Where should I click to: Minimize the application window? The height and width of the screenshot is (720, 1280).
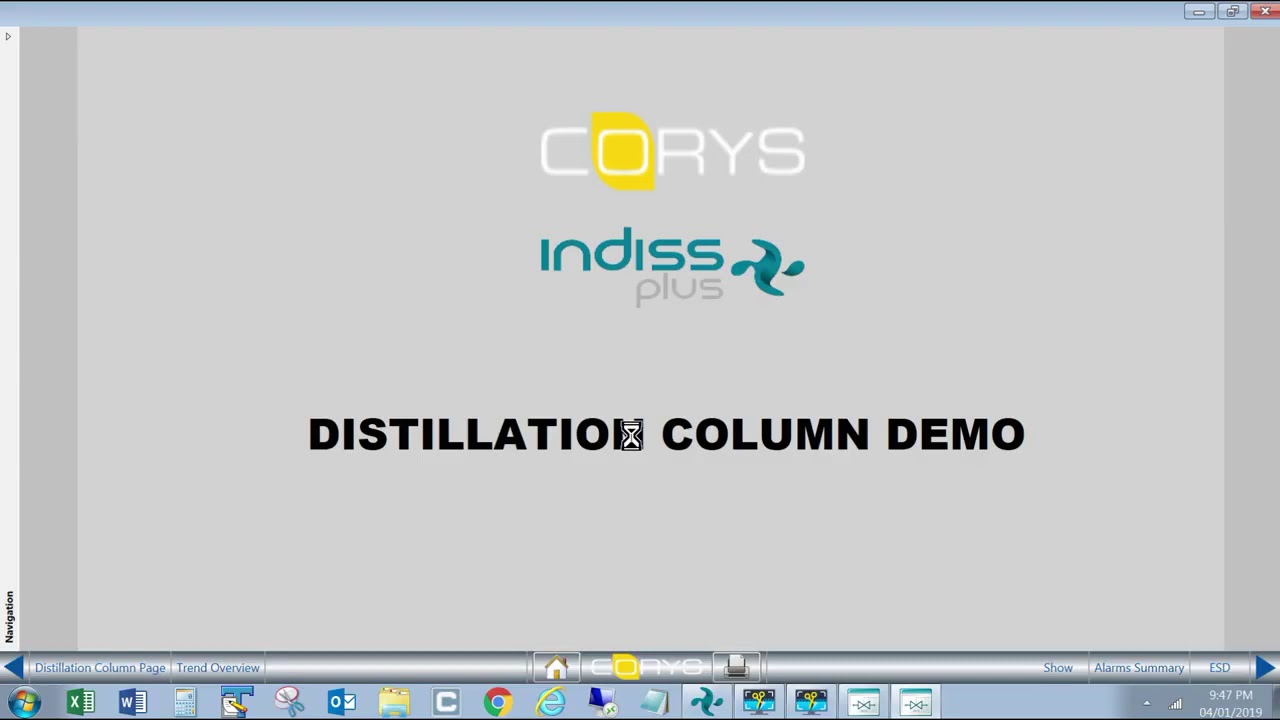1199,11
